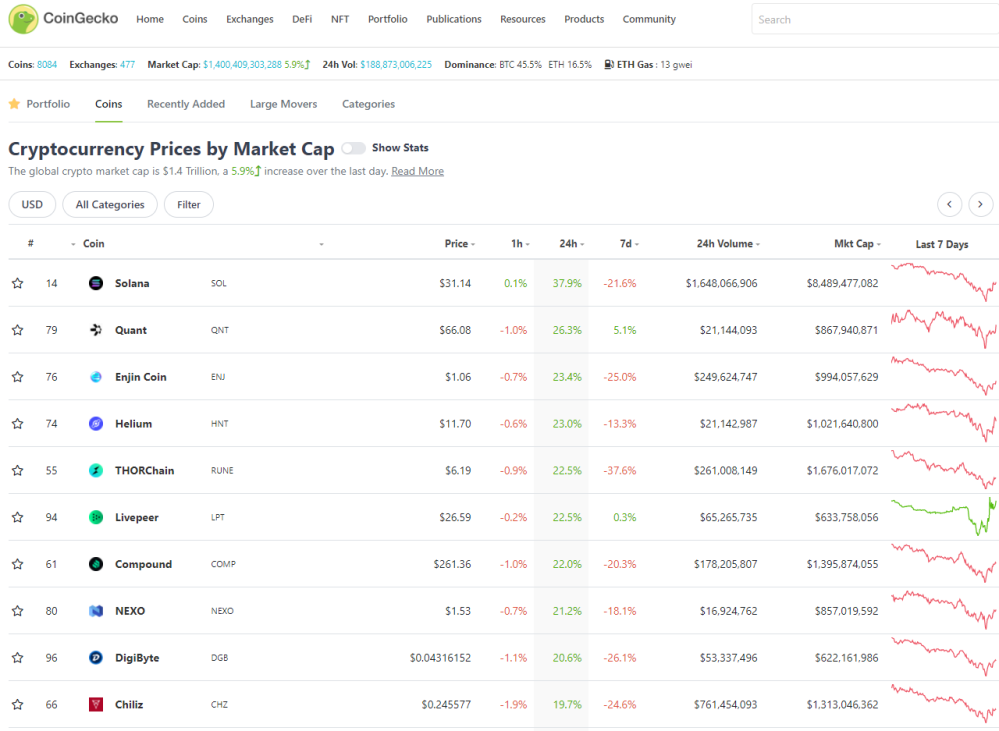Open the Exchanges menu item
This screenshot has height=731, width=999.
[x=250, y=19]
